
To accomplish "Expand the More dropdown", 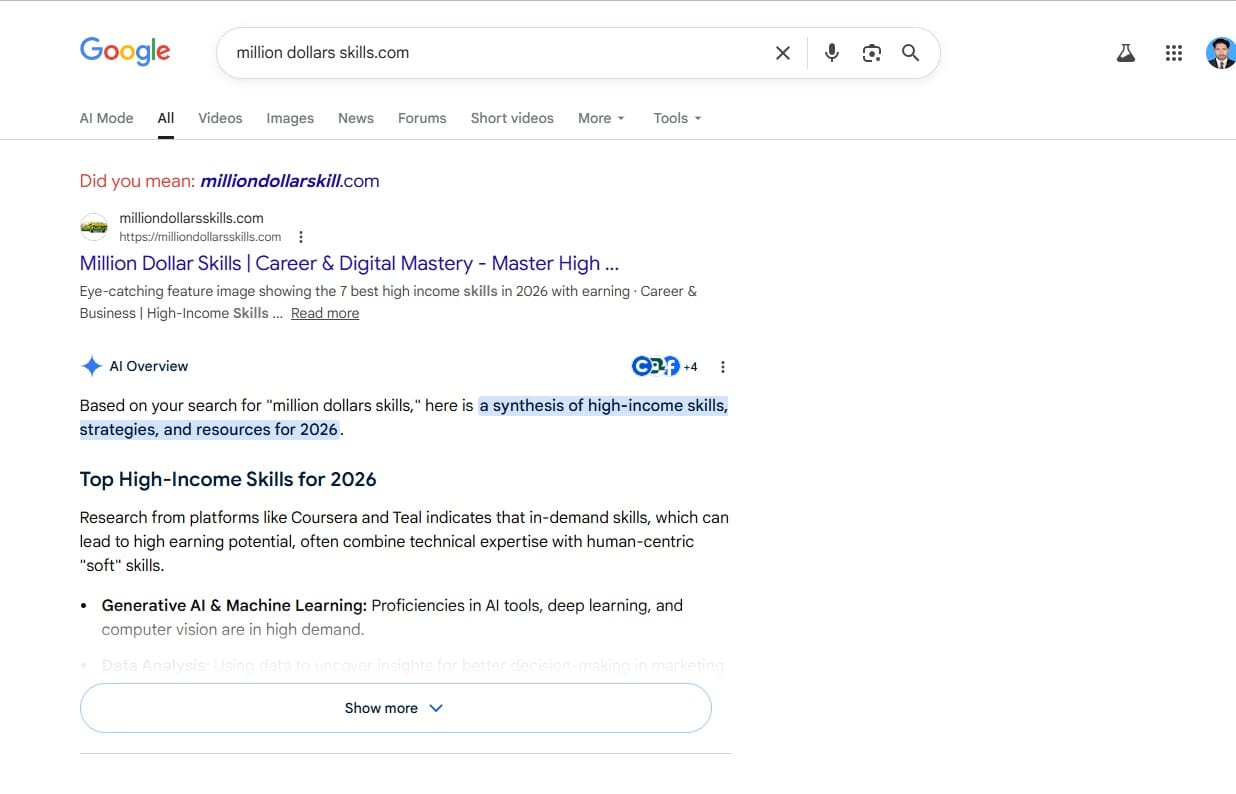I will coord(601,118).
